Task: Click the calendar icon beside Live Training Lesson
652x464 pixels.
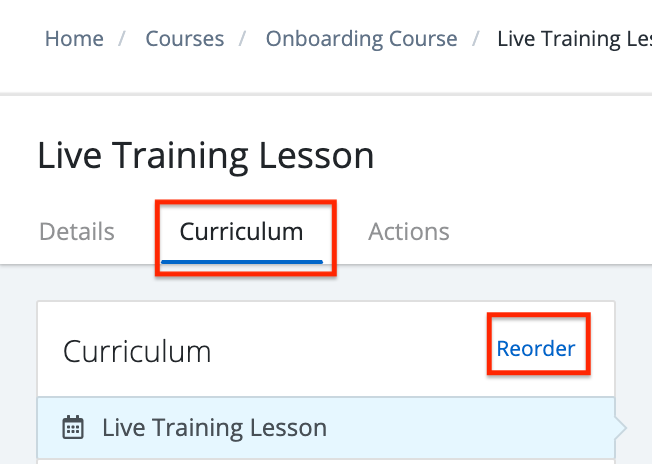Action: pos(73,427)
